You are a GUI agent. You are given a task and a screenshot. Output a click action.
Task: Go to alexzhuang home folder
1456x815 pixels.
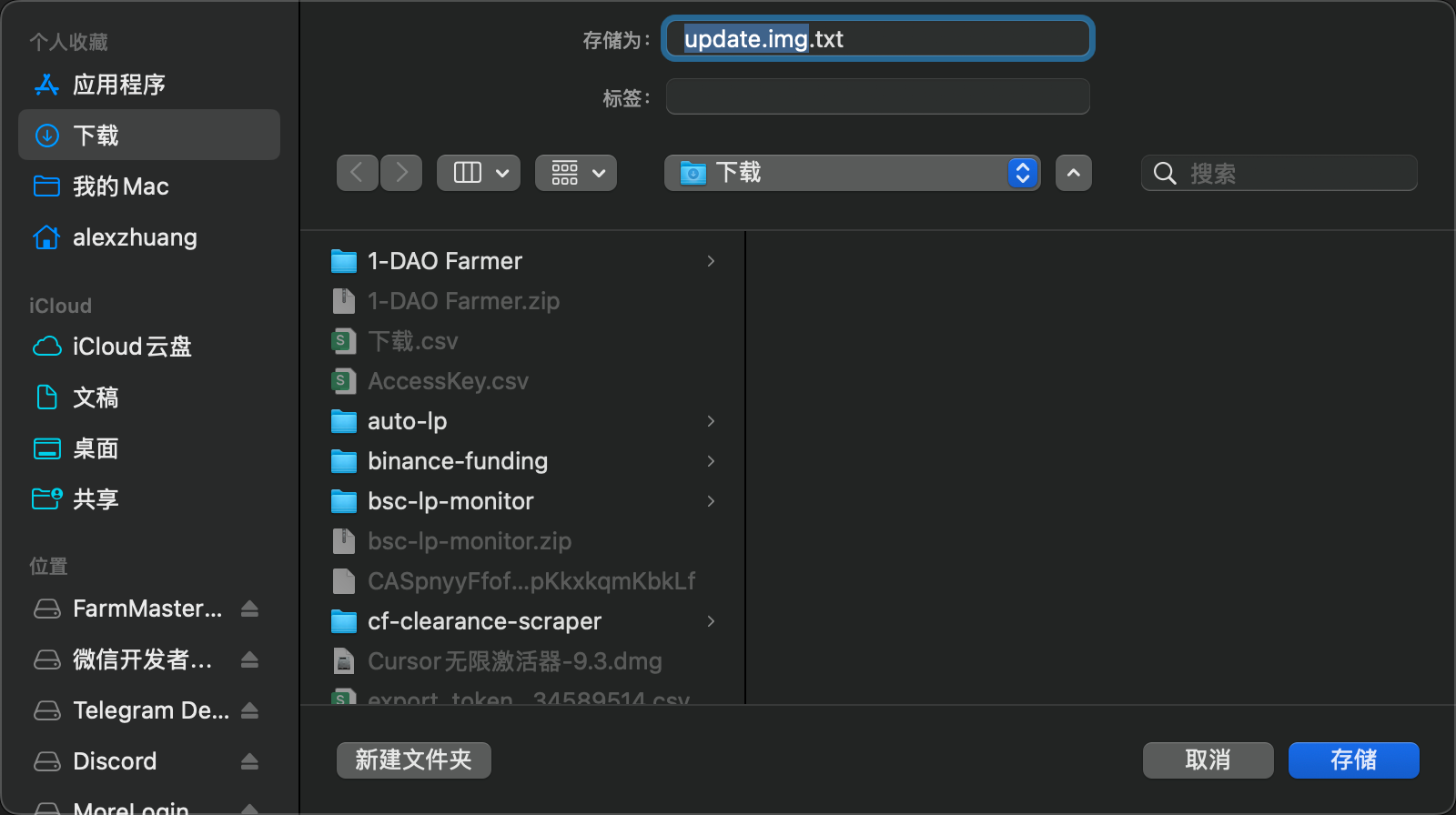point(134,237)
